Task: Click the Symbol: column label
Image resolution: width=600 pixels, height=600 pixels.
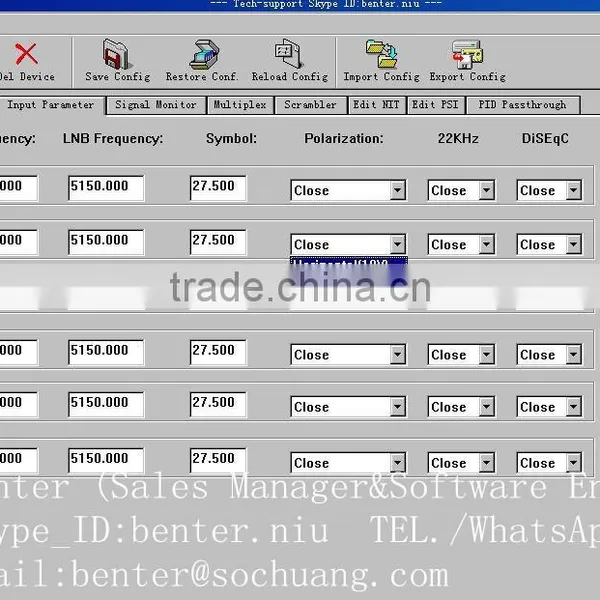Action: 232,139
